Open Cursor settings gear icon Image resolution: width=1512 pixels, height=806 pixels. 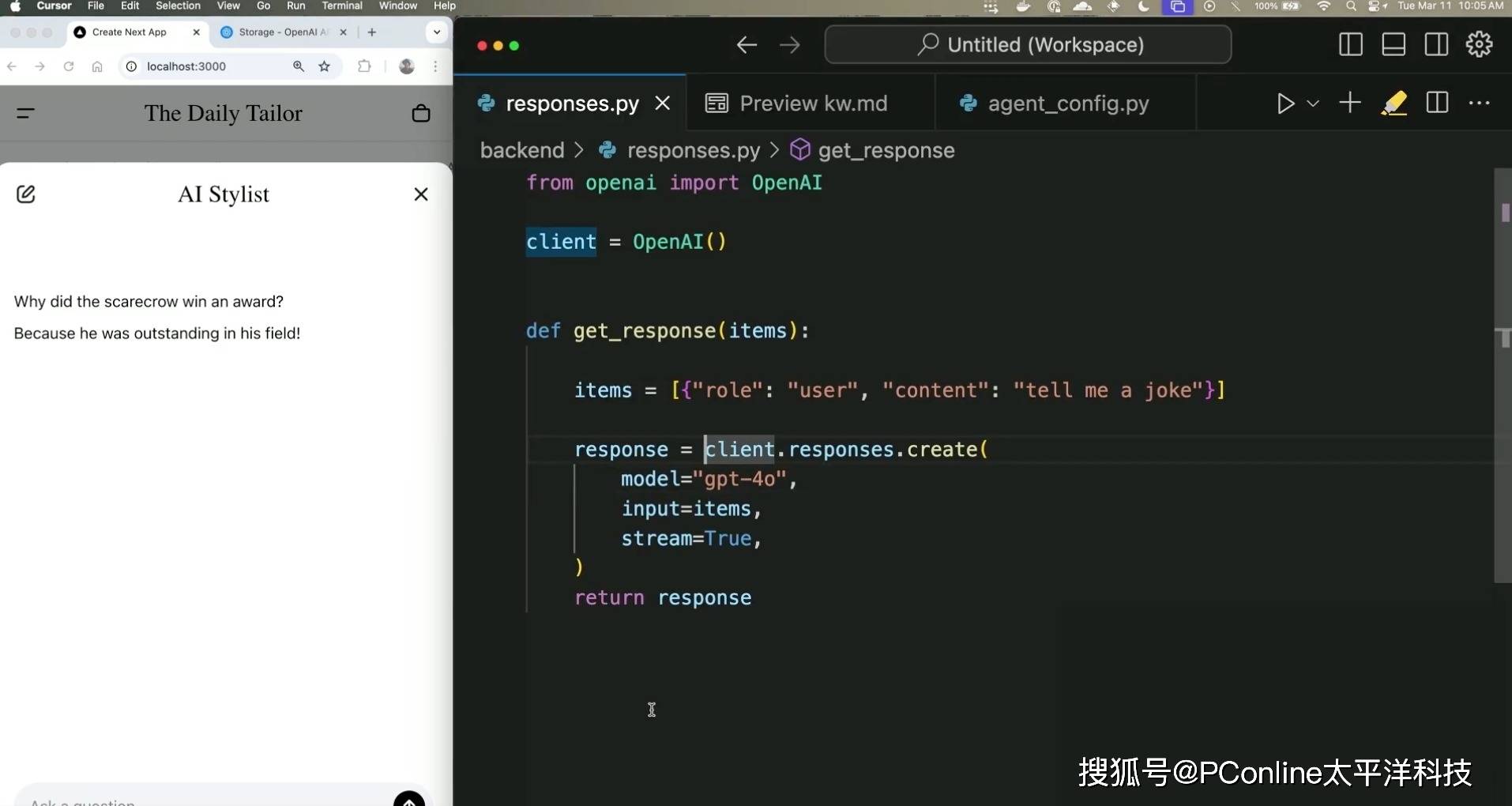[x=1479, y=45]
